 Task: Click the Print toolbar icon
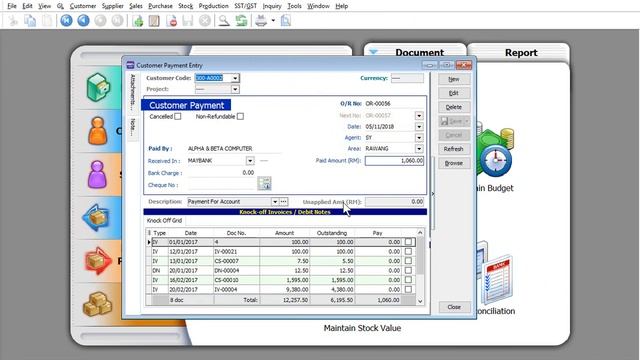261,20
